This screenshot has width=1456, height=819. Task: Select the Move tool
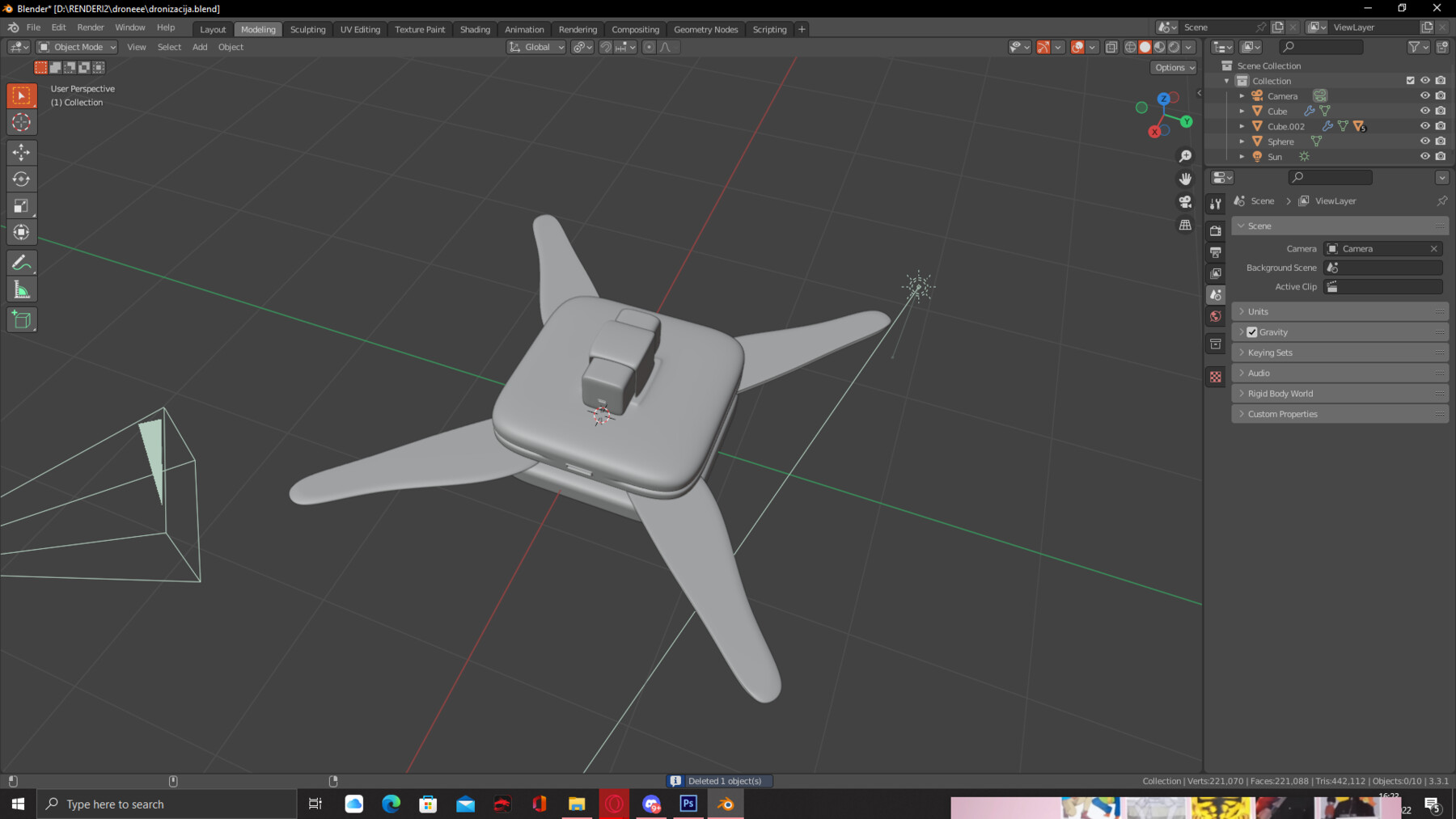pos(21,152)
